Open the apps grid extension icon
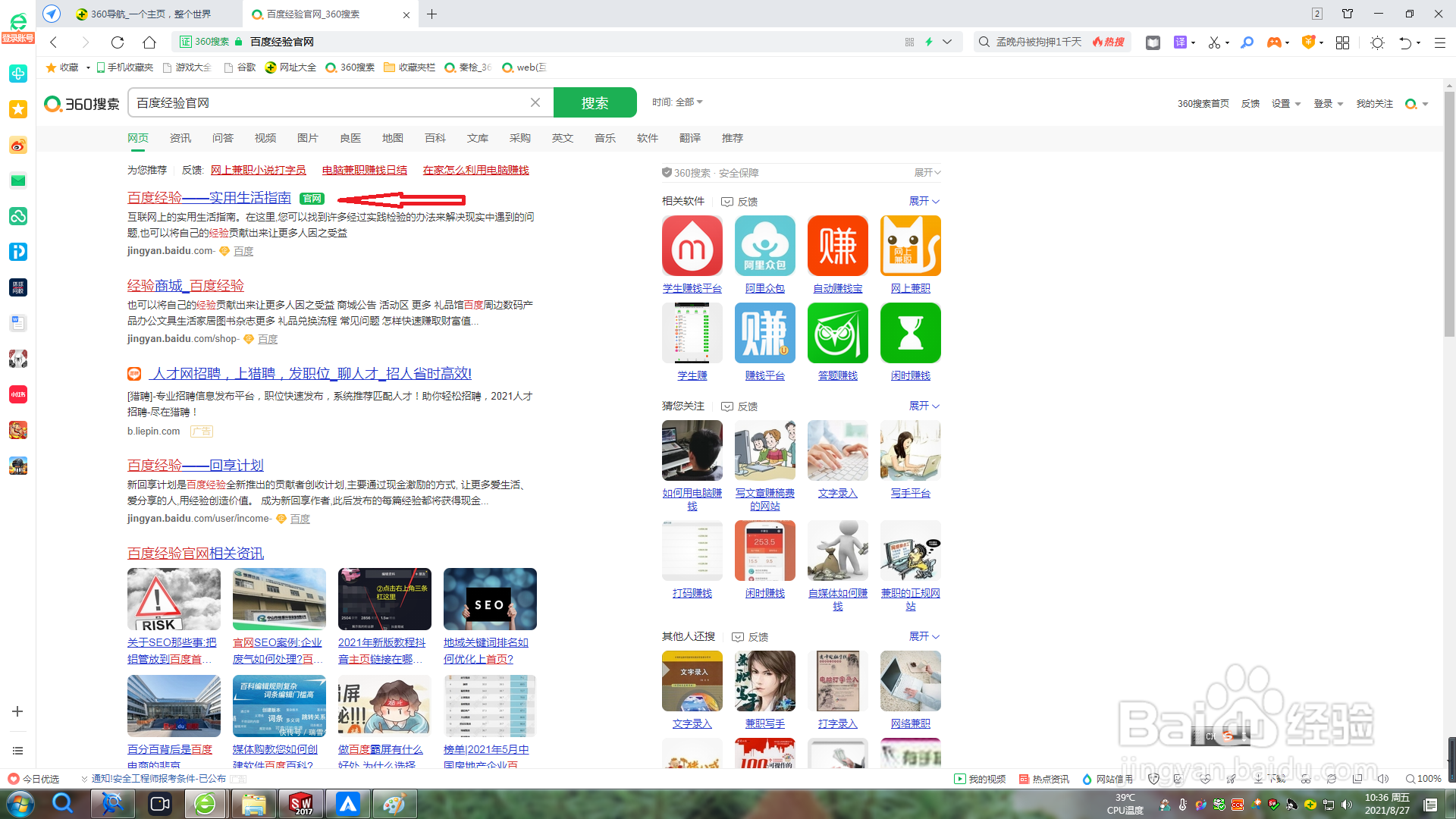 click(1342, 42)
